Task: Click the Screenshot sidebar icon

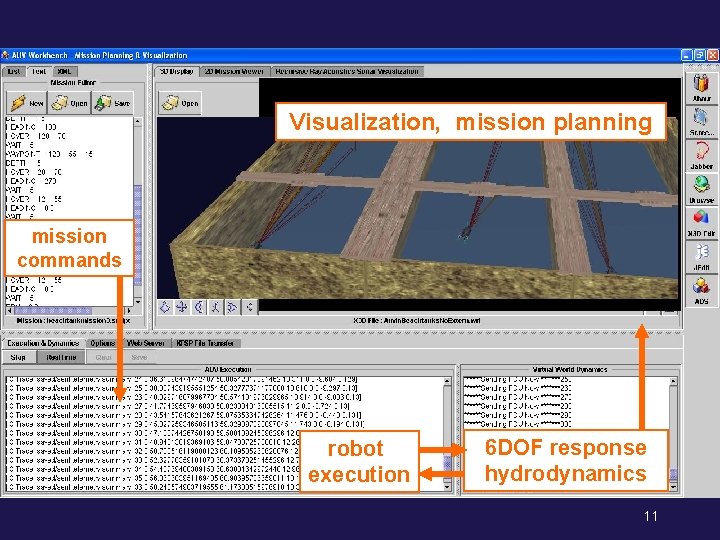Action: tap(701, 122)
